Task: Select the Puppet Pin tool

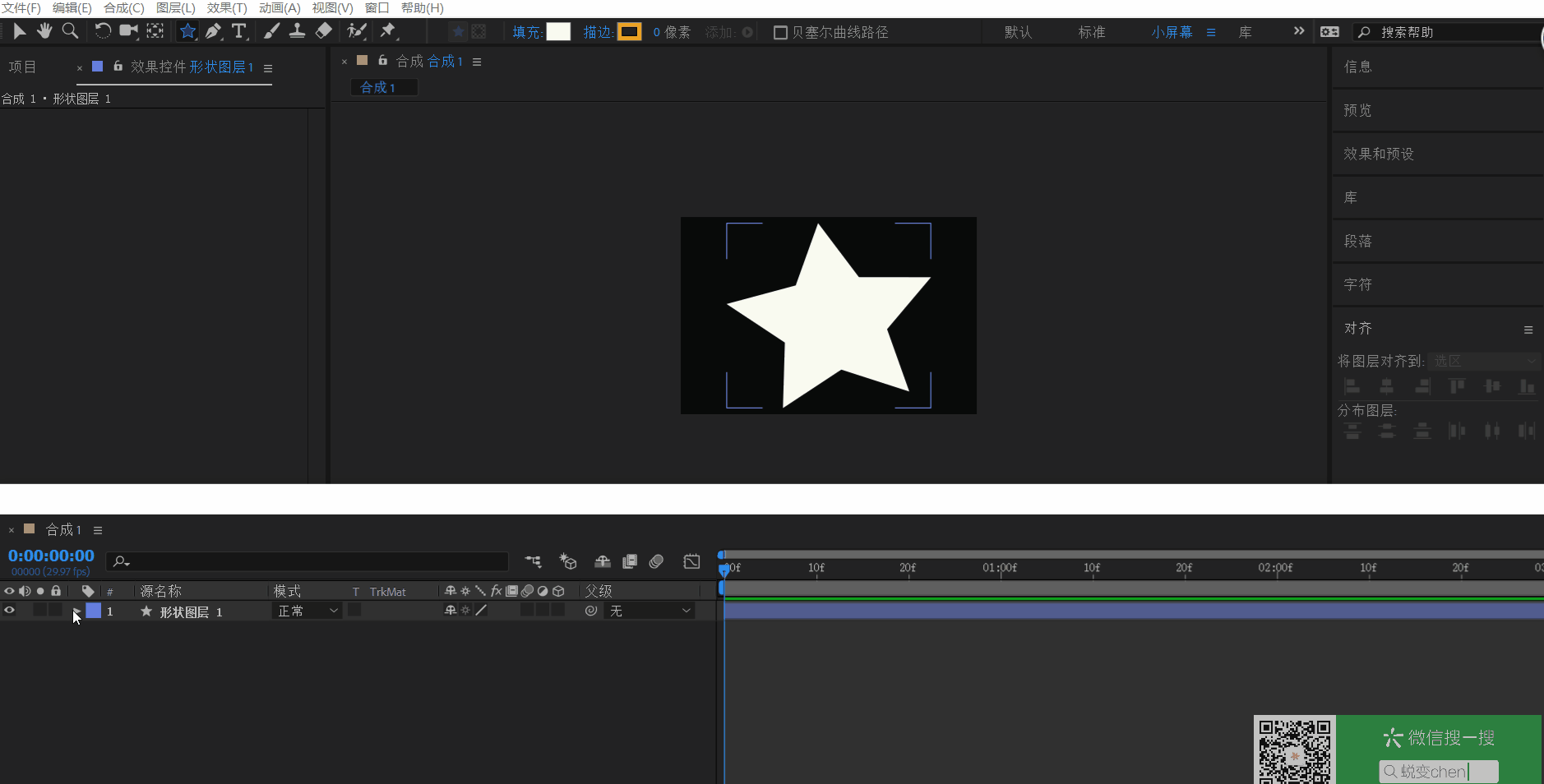Action: pyautogui.click(x=388, y=31)
